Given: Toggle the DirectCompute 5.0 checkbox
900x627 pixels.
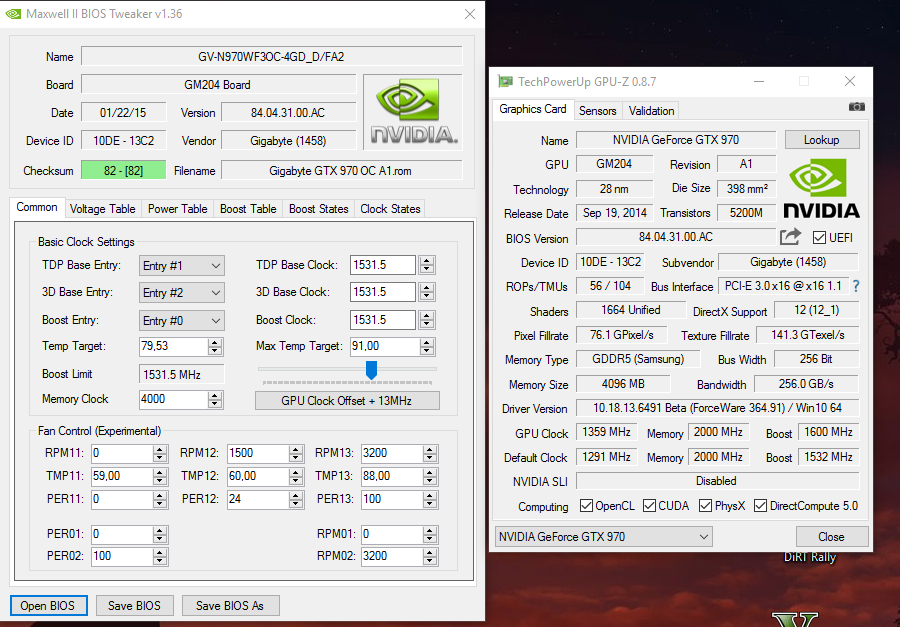Looking at the screenshot, I should click(761, 506).
